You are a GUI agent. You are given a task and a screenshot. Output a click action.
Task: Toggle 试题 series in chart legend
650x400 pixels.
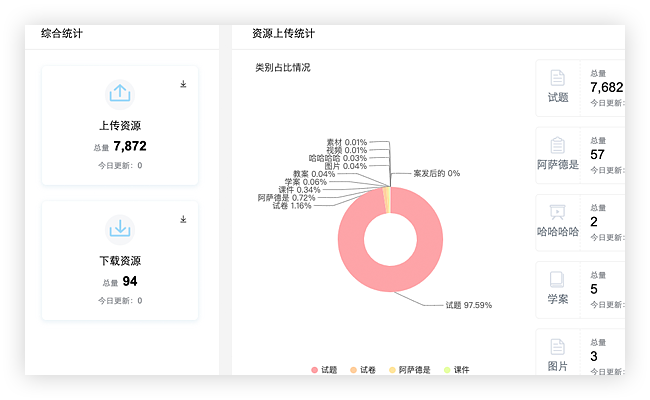[324, 370]
